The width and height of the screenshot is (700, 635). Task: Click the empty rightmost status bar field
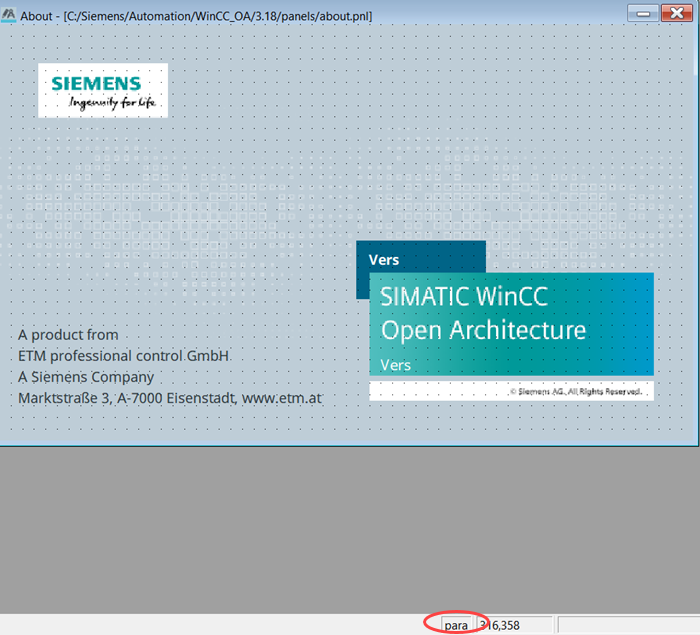click(x=626, y=625)
